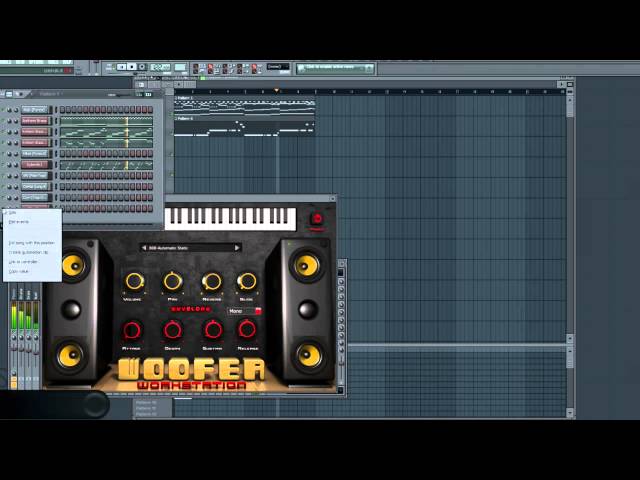The width and height of the screenshot is (640, 480).
Task: Toggle first step of the eighth channel row
Action: (63, 187)
